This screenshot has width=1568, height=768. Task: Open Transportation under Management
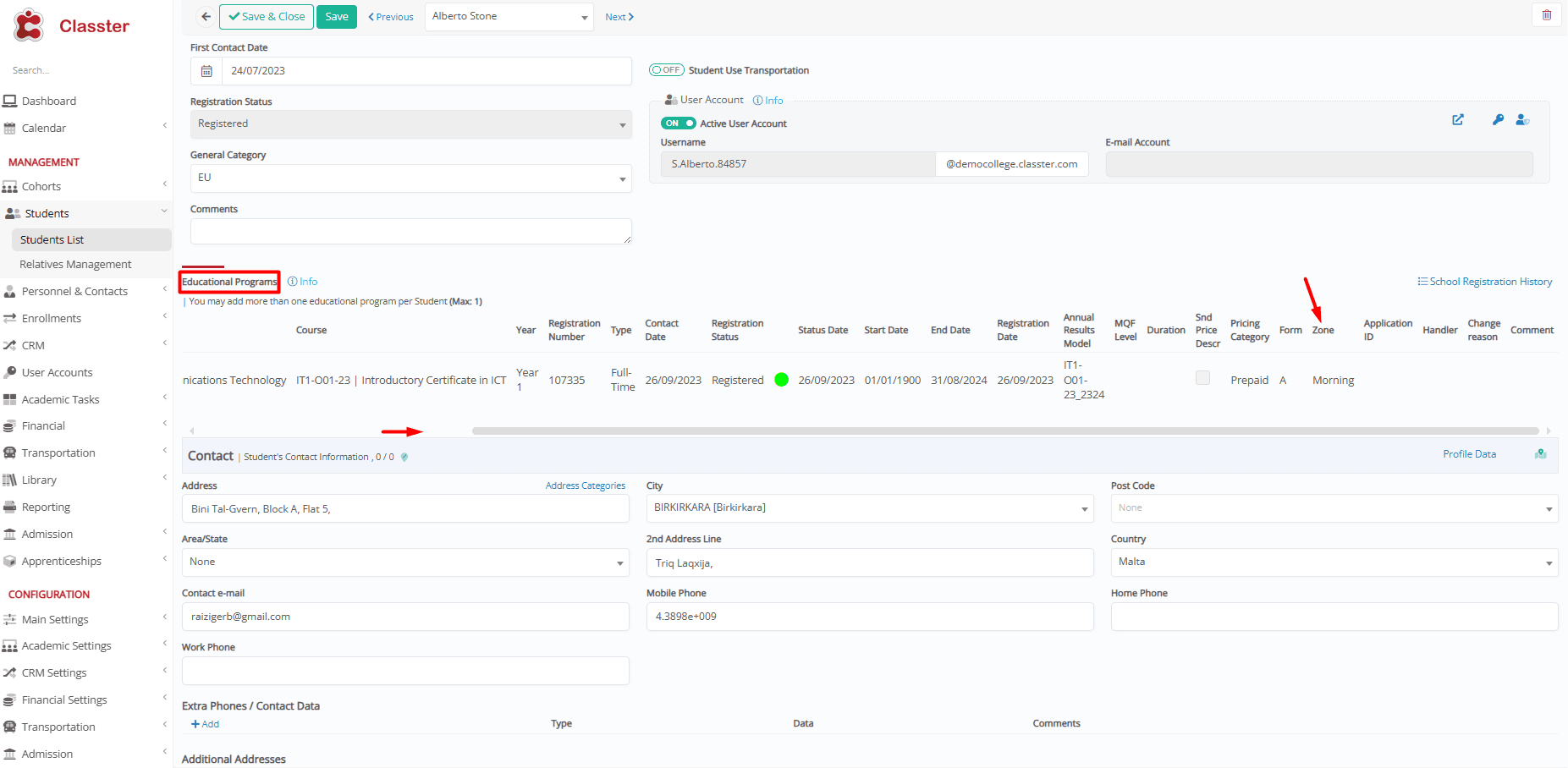coord(58,453)
